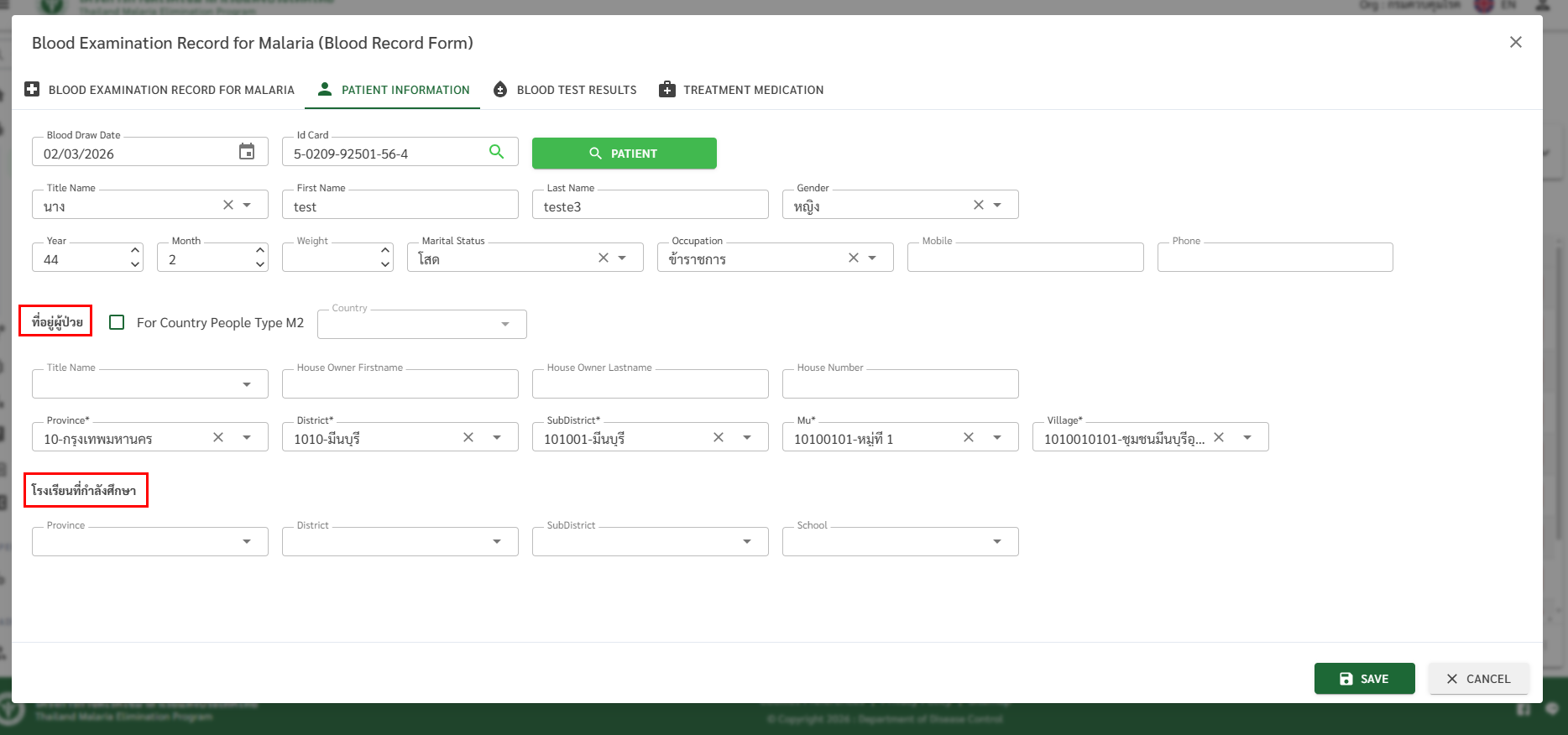Decrease the Month value by one

(x=260, y=264)
